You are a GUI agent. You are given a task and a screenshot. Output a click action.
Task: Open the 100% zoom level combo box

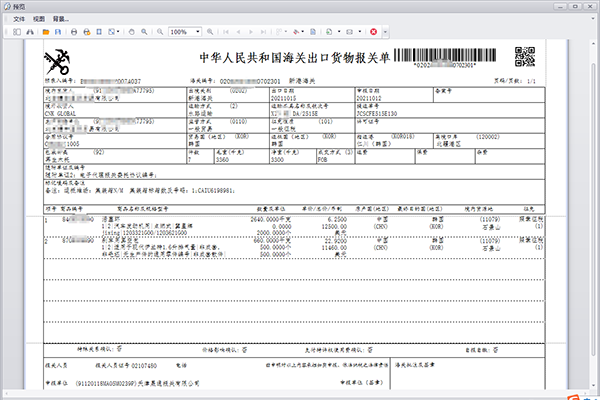click(x=185, y=32)
